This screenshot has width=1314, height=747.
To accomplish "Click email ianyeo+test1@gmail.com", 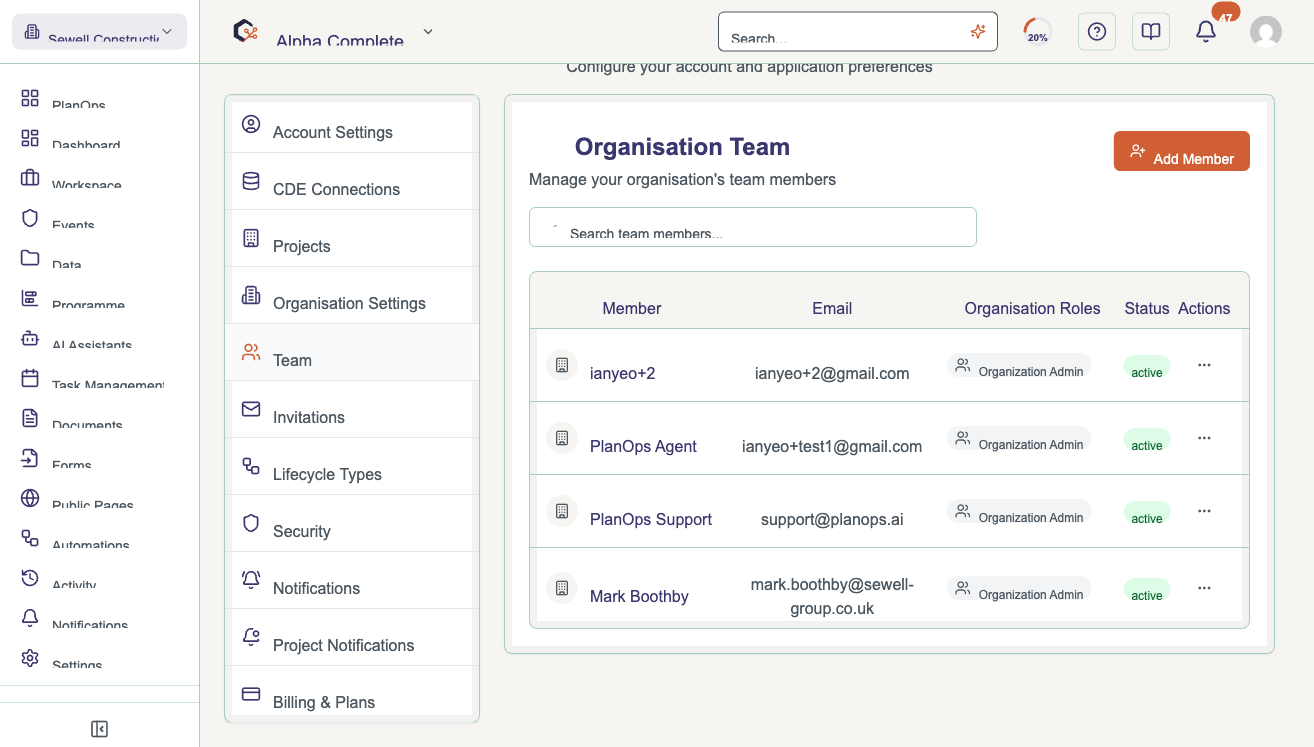I will pos(832,446).
